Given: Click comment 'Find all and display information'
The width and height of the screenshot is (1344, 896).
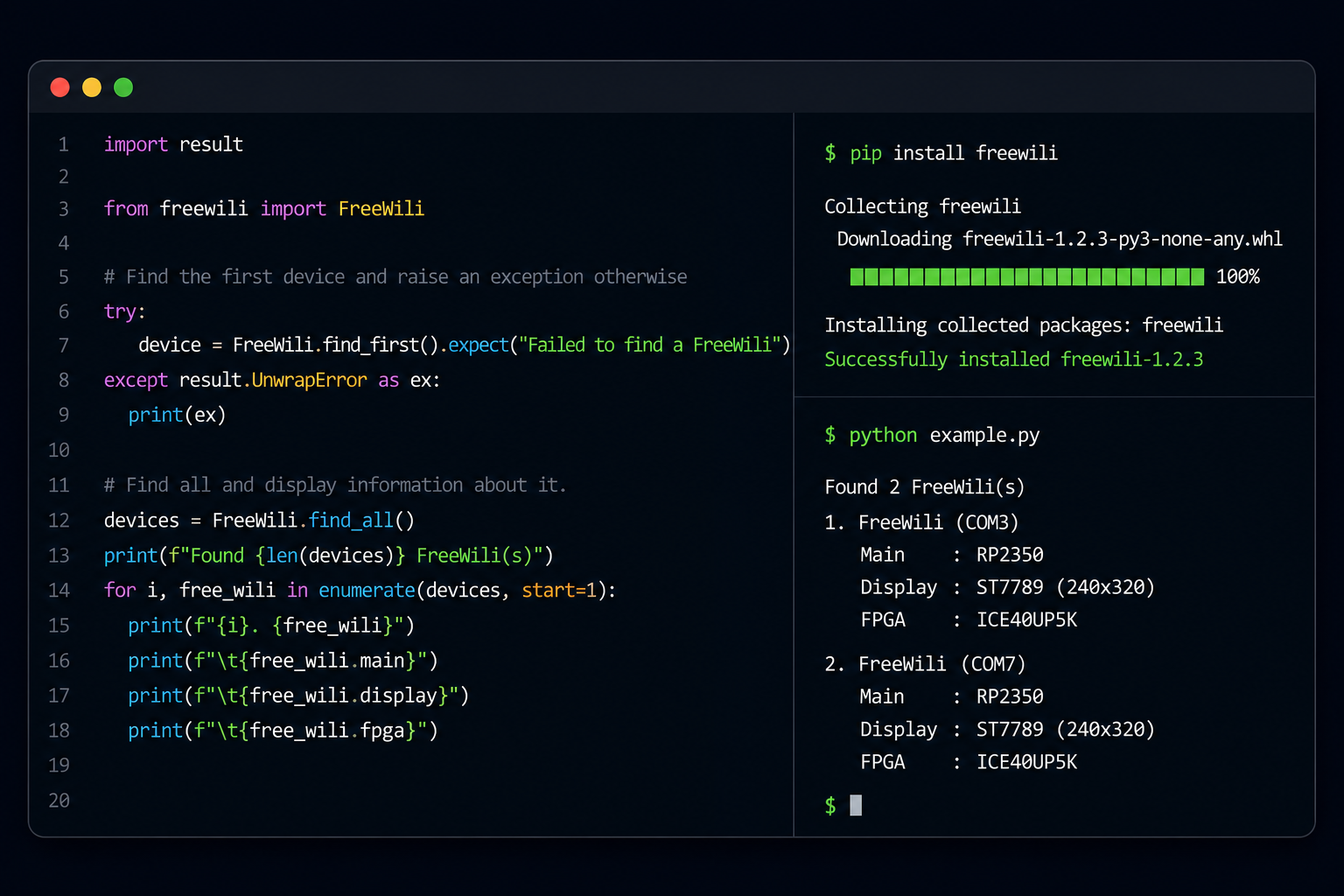Looking at the screenshot, I should (335, 486).
